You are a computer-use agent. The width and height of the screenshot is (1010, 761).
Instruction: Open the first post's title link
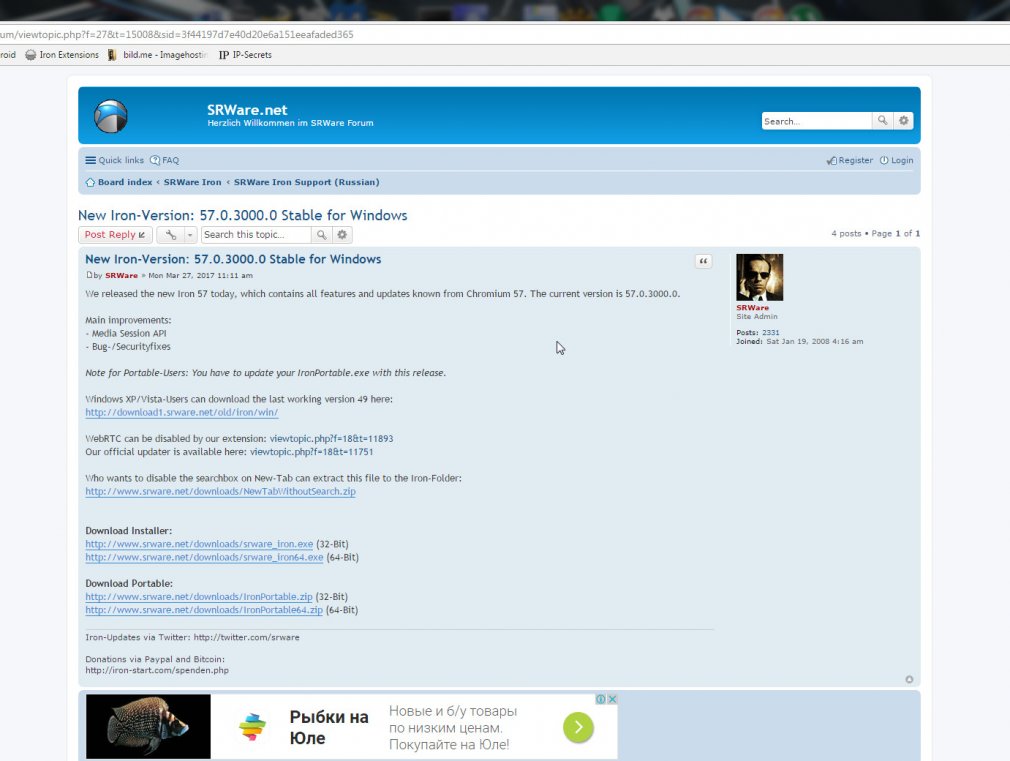pyautogui.click(x=233, y=259)
